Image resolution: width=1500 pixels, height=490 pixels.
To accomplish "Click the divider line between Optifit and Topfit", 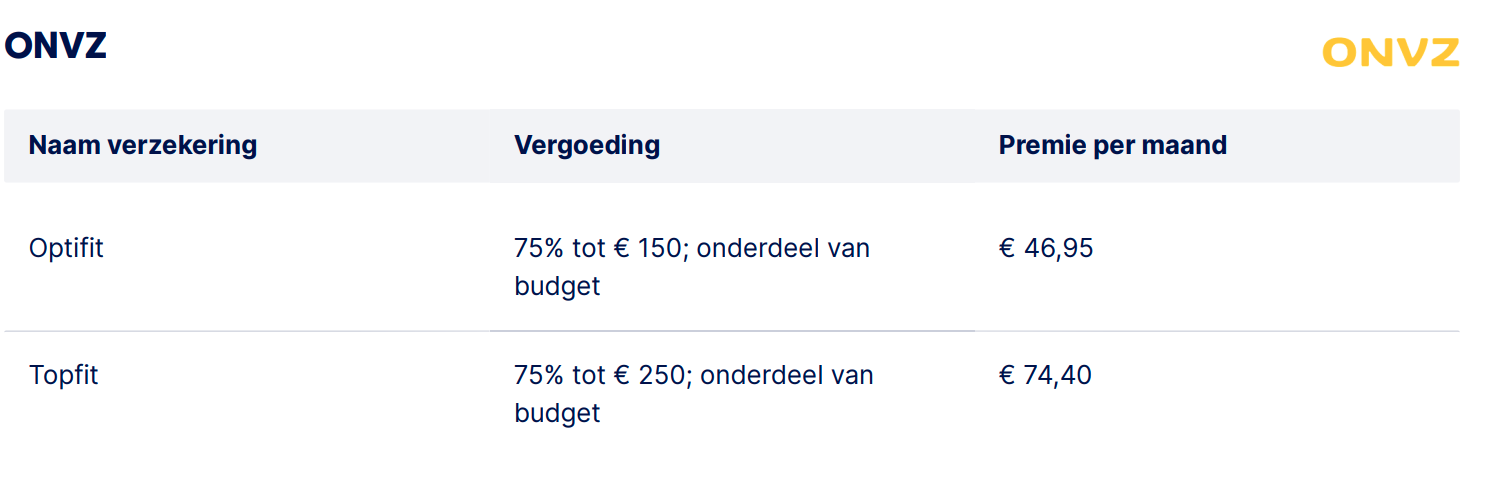I will point(731,330).
